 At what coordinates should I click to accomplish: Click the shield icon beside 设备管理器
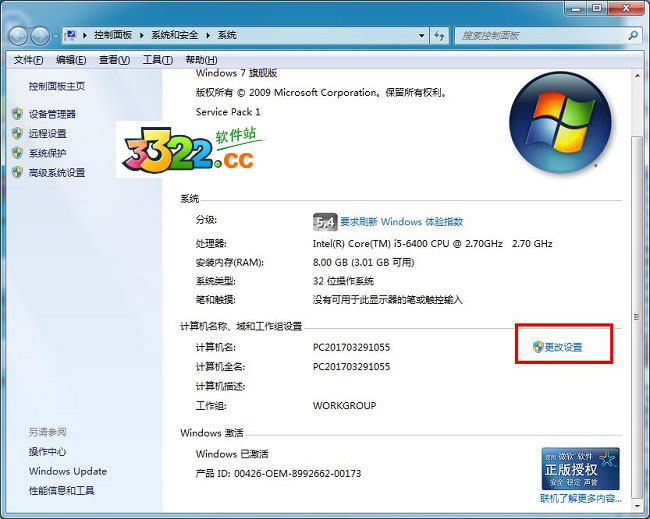click(17, 114)
